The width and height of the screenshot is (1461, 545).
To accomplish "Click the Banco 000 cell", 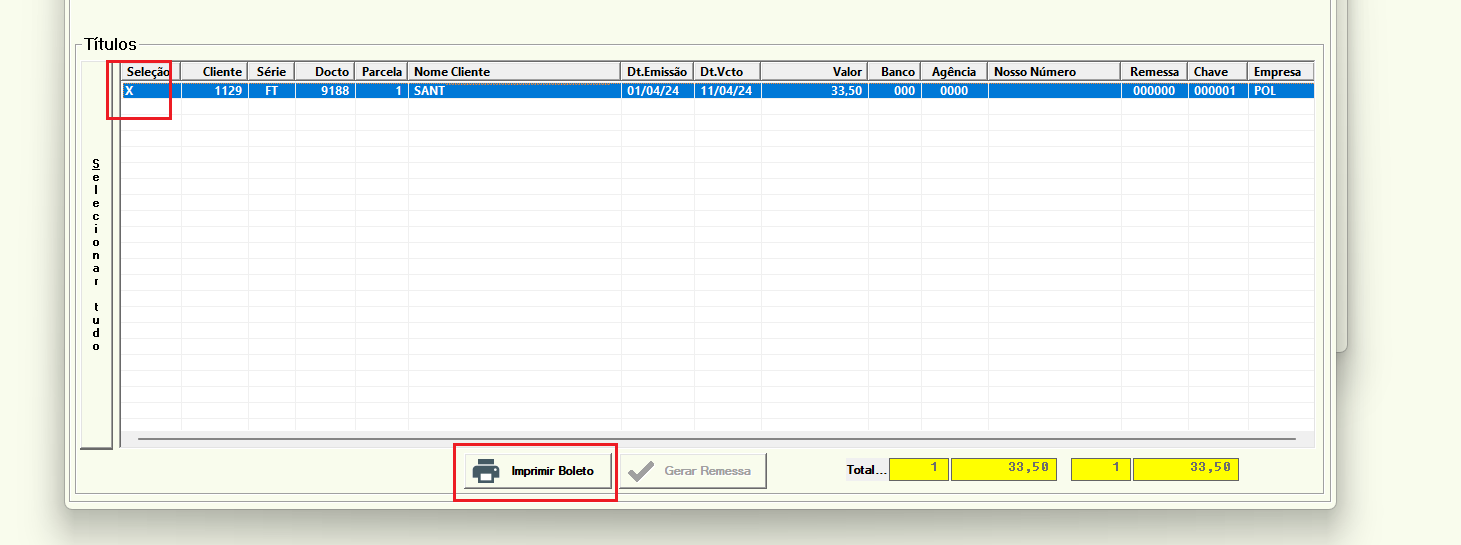I will click(x=895, y=90).
